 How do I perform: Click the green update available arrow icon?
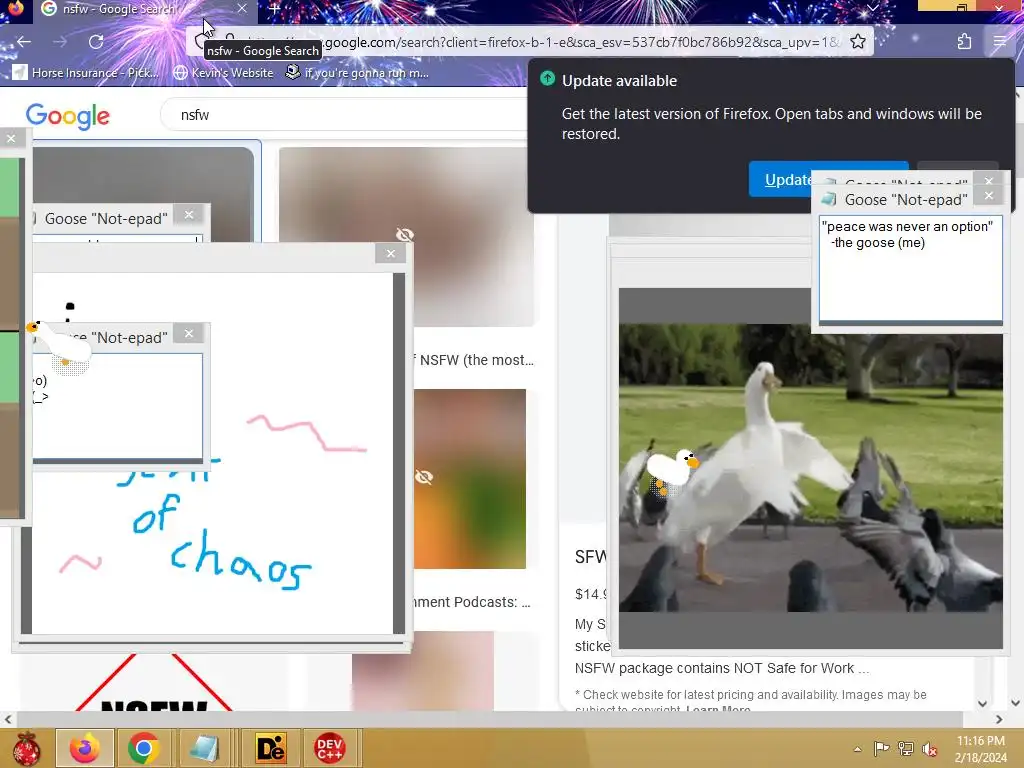click(x=547, y=79)
